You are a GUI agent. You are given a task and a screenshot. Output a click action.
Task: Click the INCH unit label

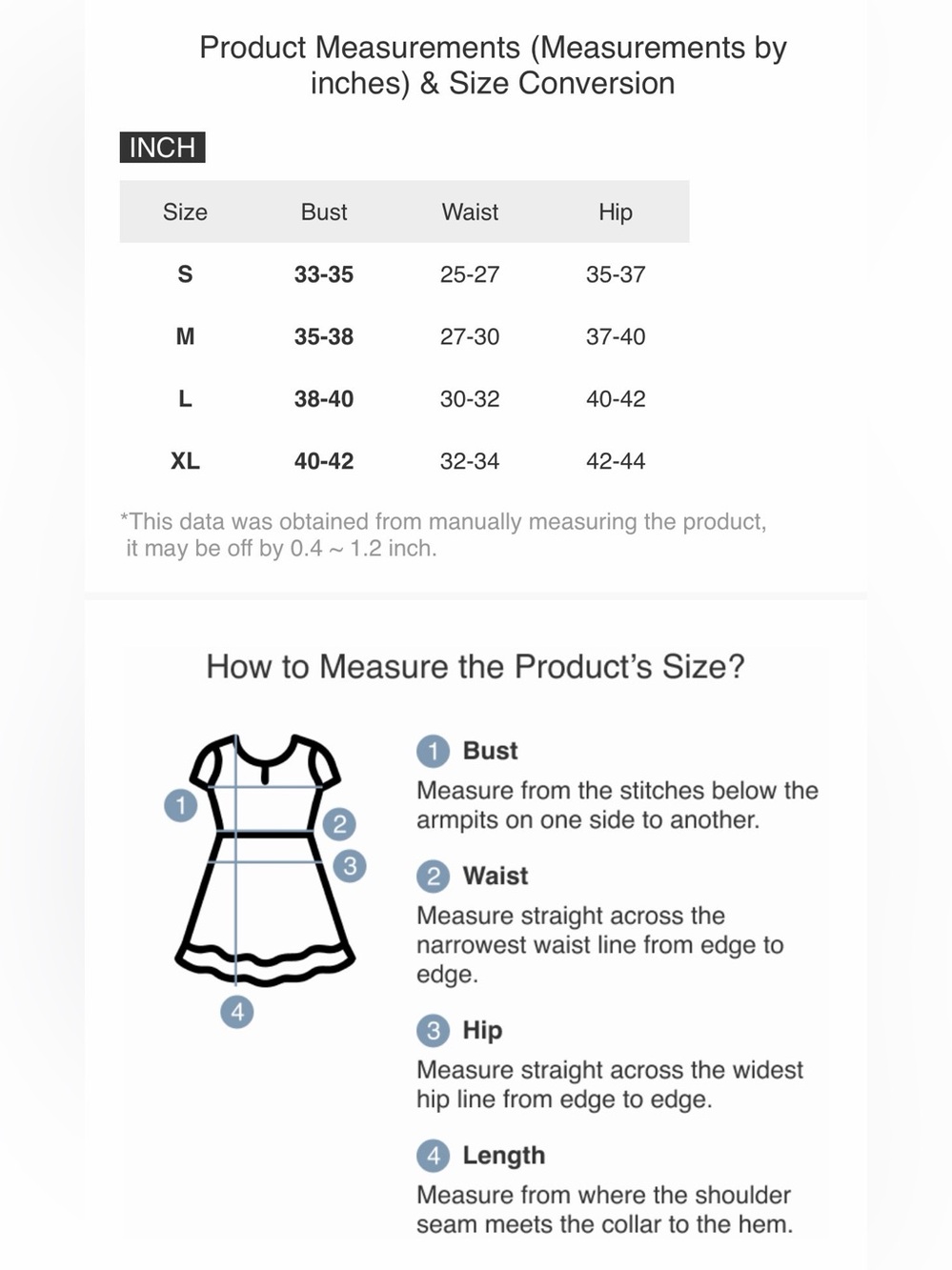click(162, 148)
